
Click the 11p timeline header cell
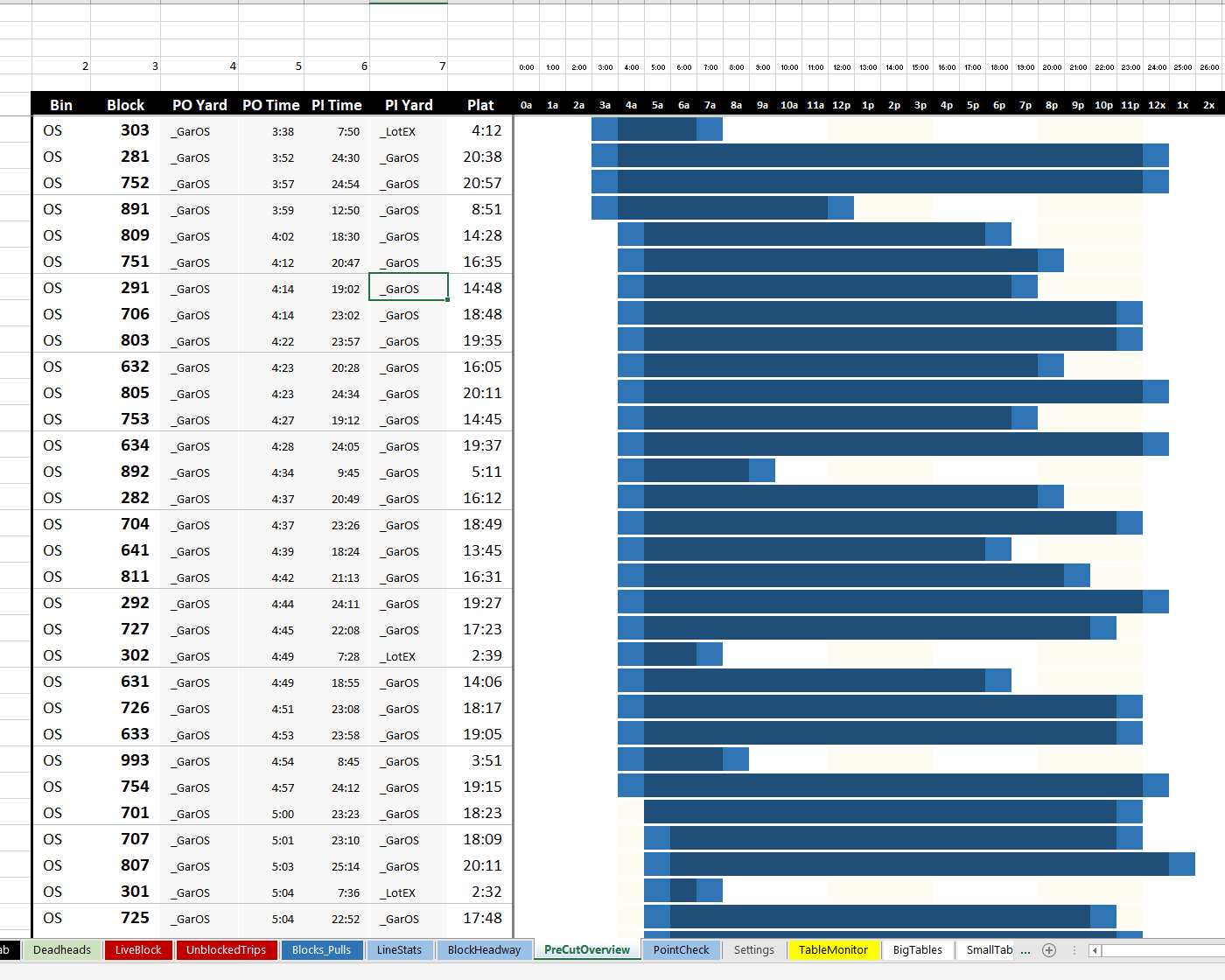pos(1130,105)
